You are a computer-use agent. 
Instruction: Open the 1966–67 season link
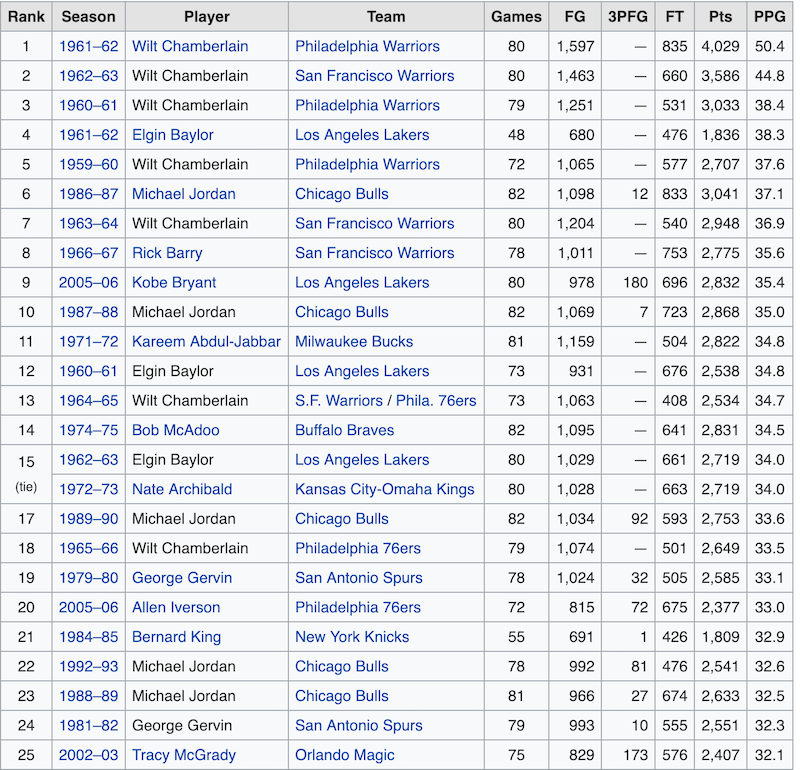coord(88,253)
